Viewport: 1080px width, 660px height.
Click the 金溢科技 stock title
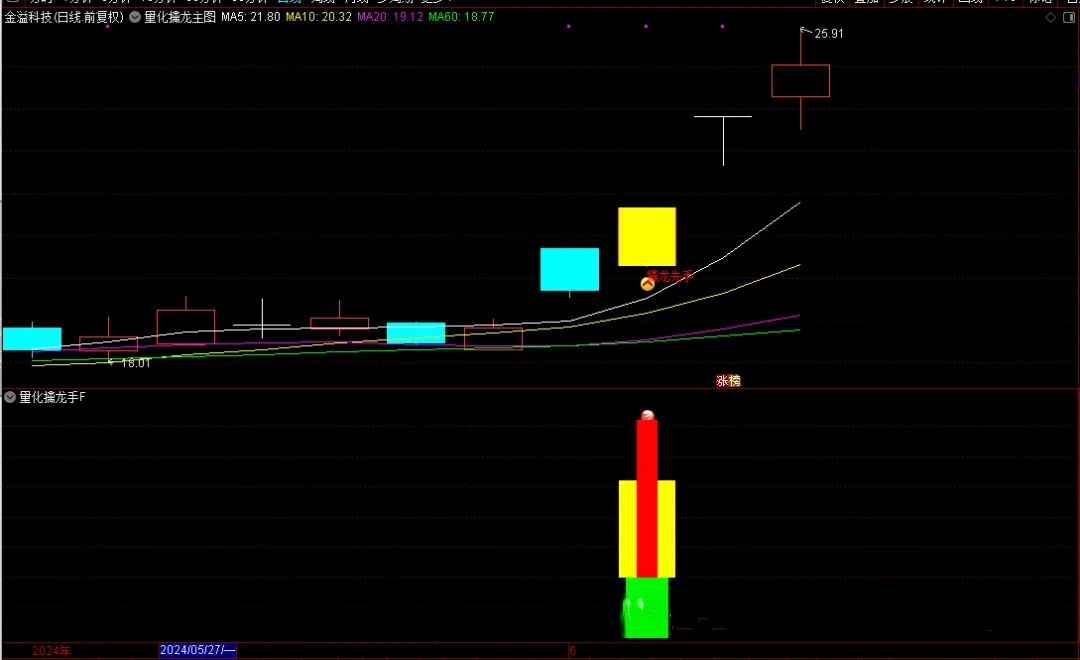[64, 17]
